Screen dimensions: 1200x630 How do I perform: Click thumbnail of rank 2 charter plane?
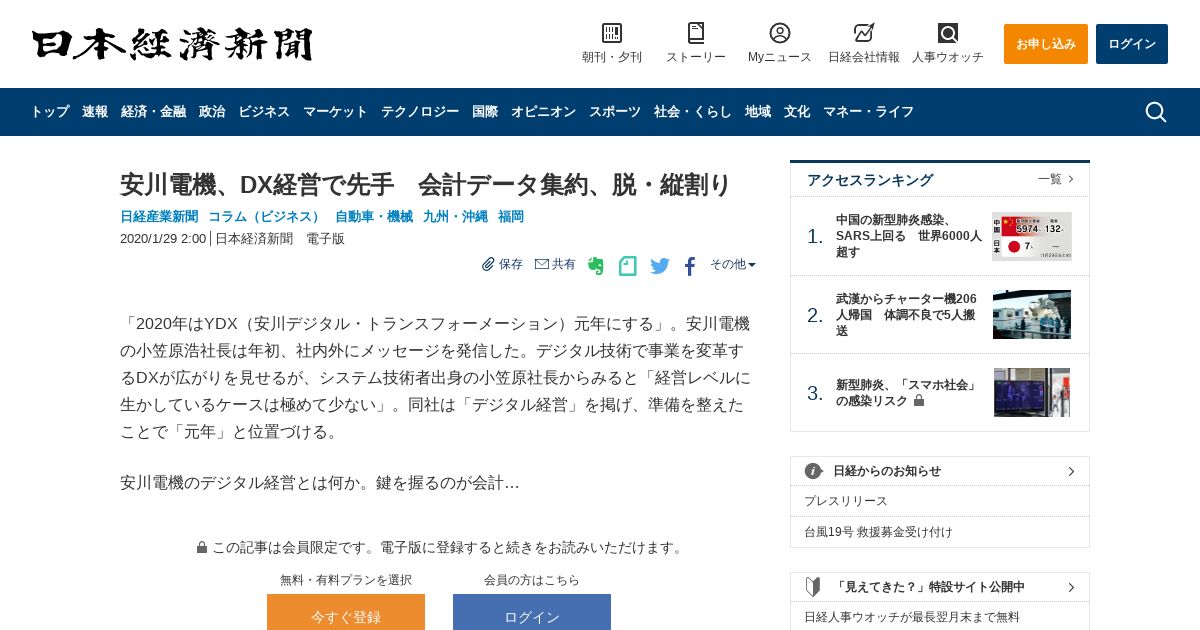(x=1032, y=315)
